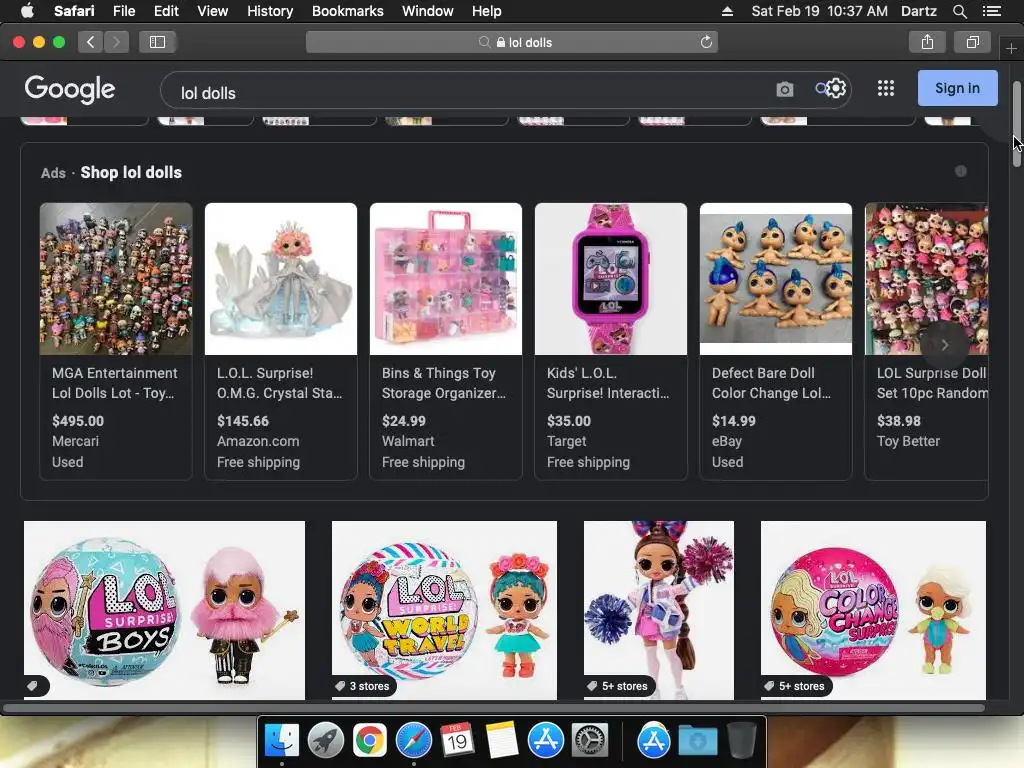The height and width of the screenshot is (768, 1024).
Task: Open the Google apps grid
Action: (x=886, y=88)
